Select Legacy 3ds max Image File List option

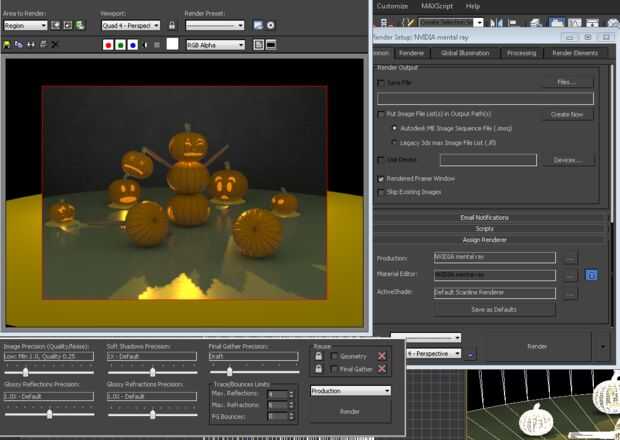click(394, 142)
